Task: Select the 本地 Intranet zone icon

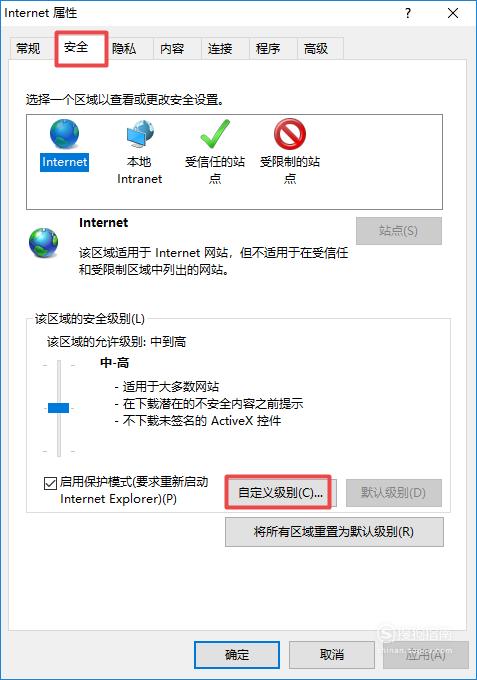Action: click(x=140, y=134)
